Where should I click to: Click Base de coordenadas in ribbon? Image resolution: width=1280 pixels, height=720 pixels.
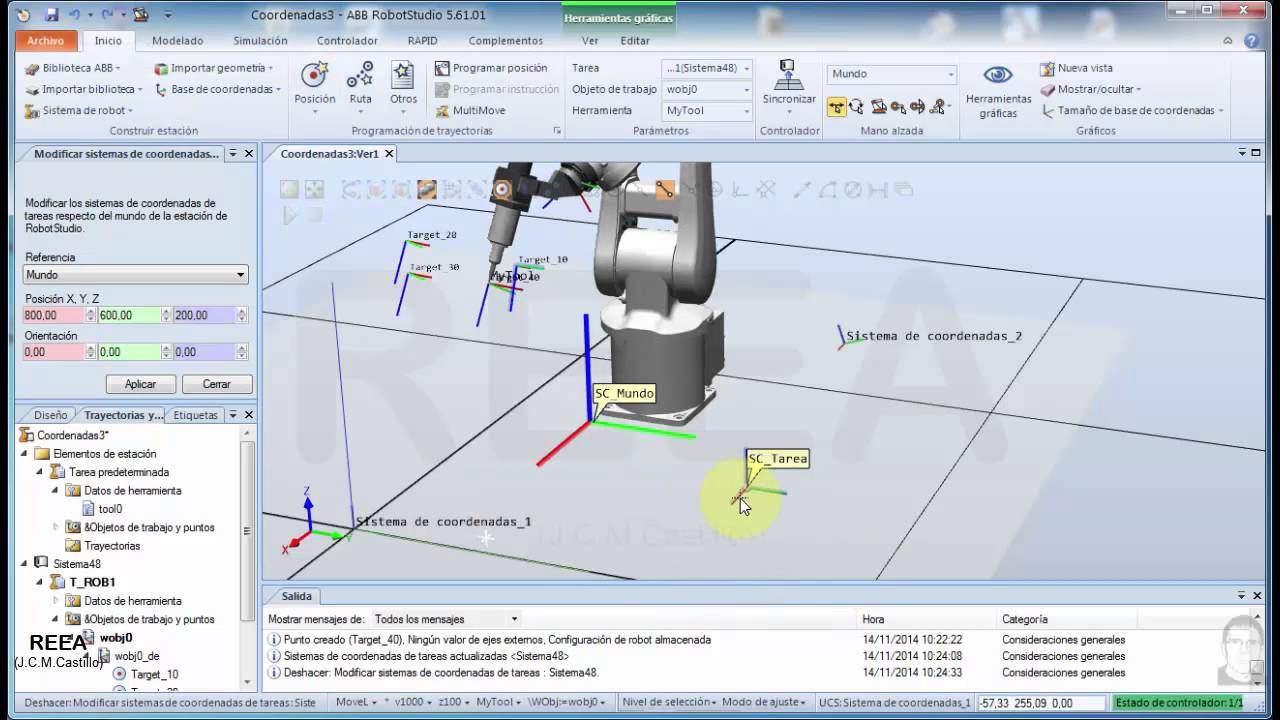pyautogui.click(x=217, y=89)
